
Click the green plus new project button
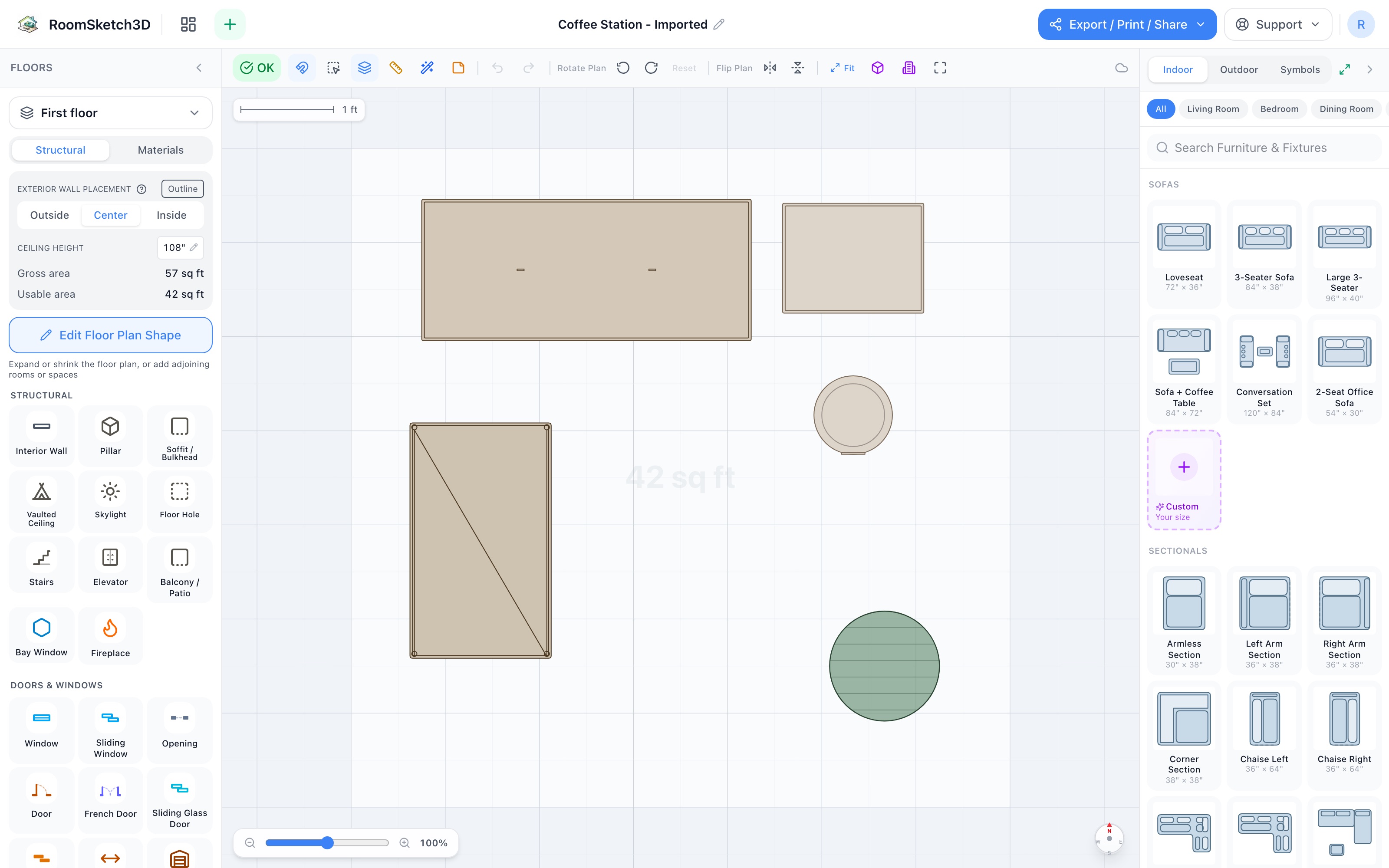(x=230, y=24)
